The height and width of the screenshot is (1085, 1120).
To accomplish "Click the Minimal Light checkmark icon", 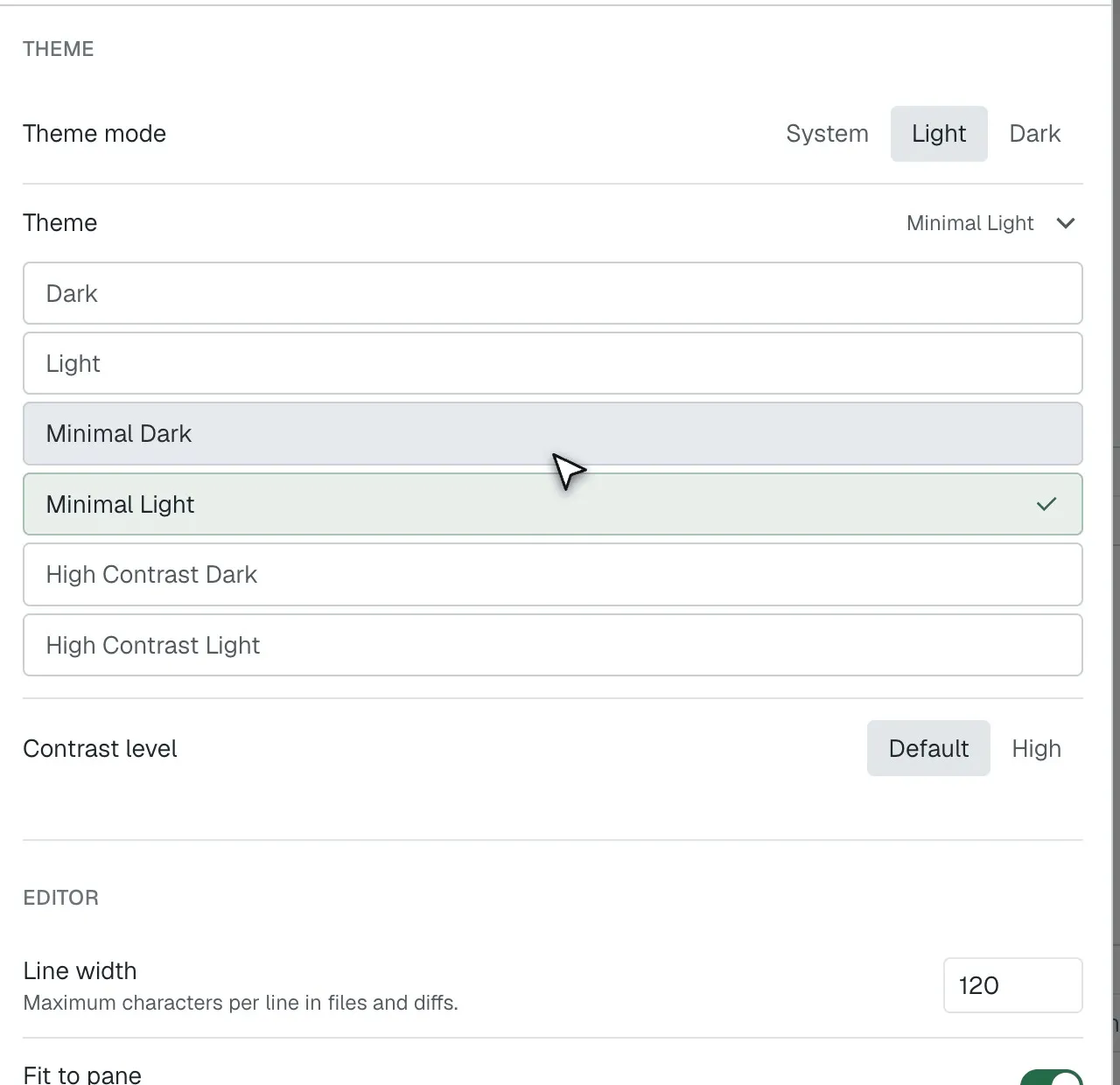I will tap(1046, 504).
